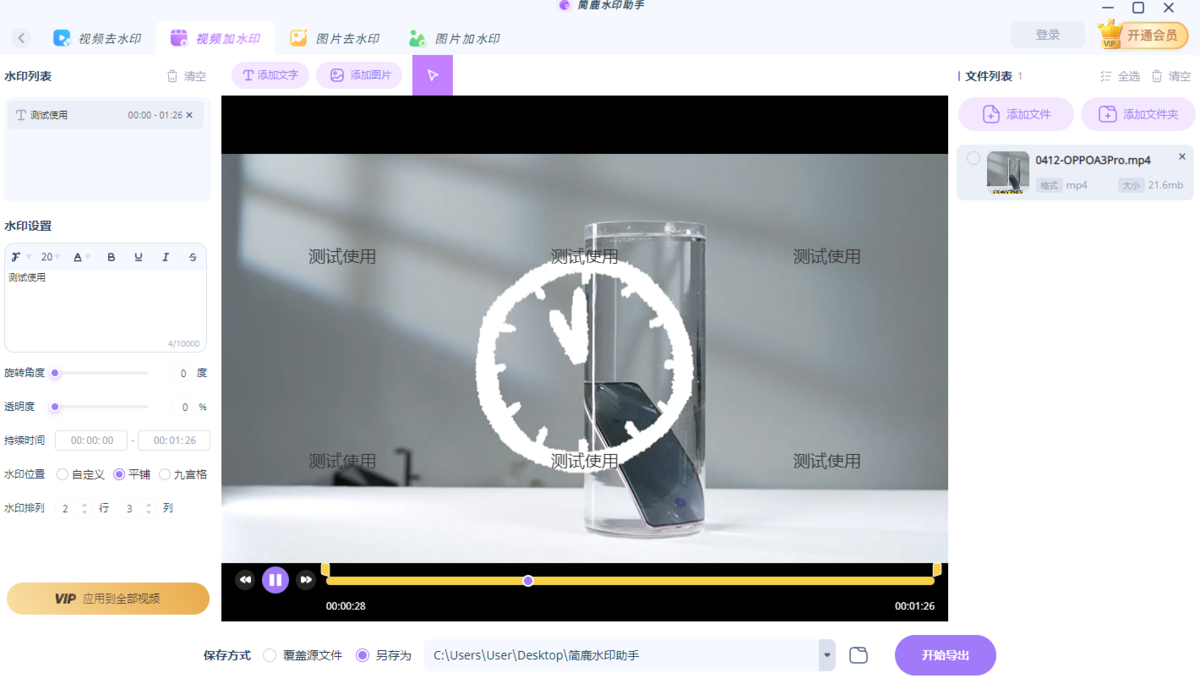The width and height of the screenshot is (1200, 684).
Task: Click the 添加文件 button
Action: coord(1016,114)
